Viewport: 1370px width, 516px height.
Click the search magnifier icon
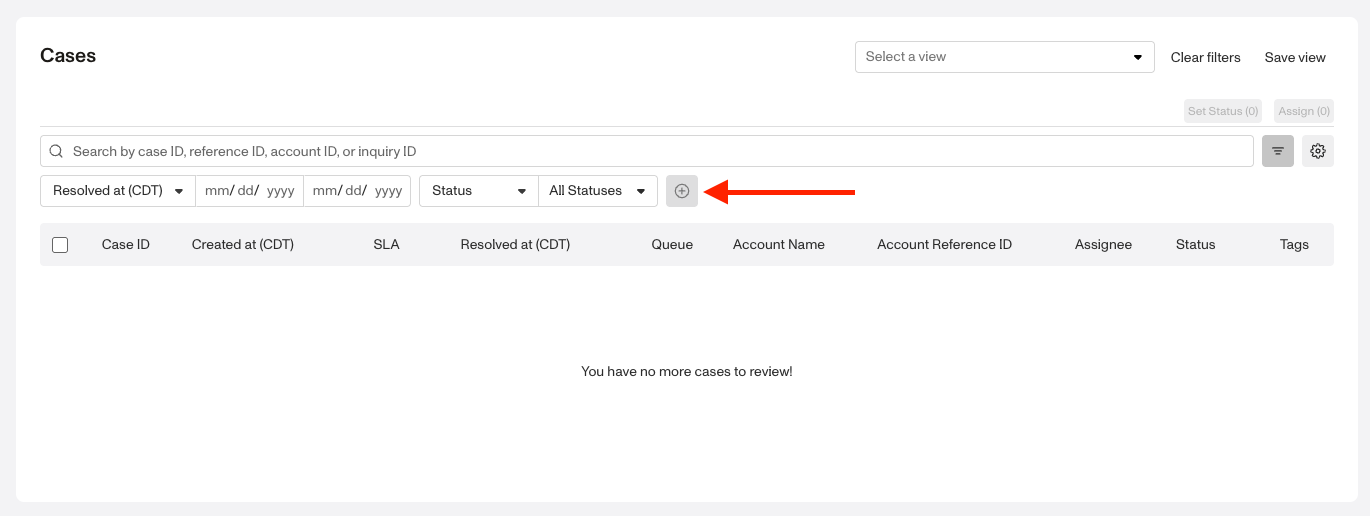click(x=57, y=151)
